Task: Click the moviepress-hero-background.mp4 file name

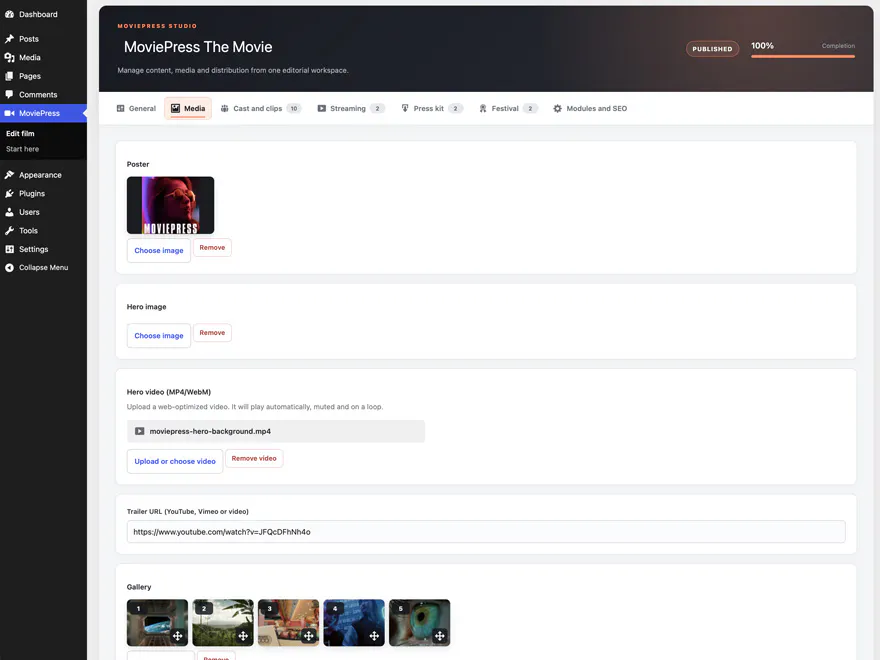Action: 210,431
